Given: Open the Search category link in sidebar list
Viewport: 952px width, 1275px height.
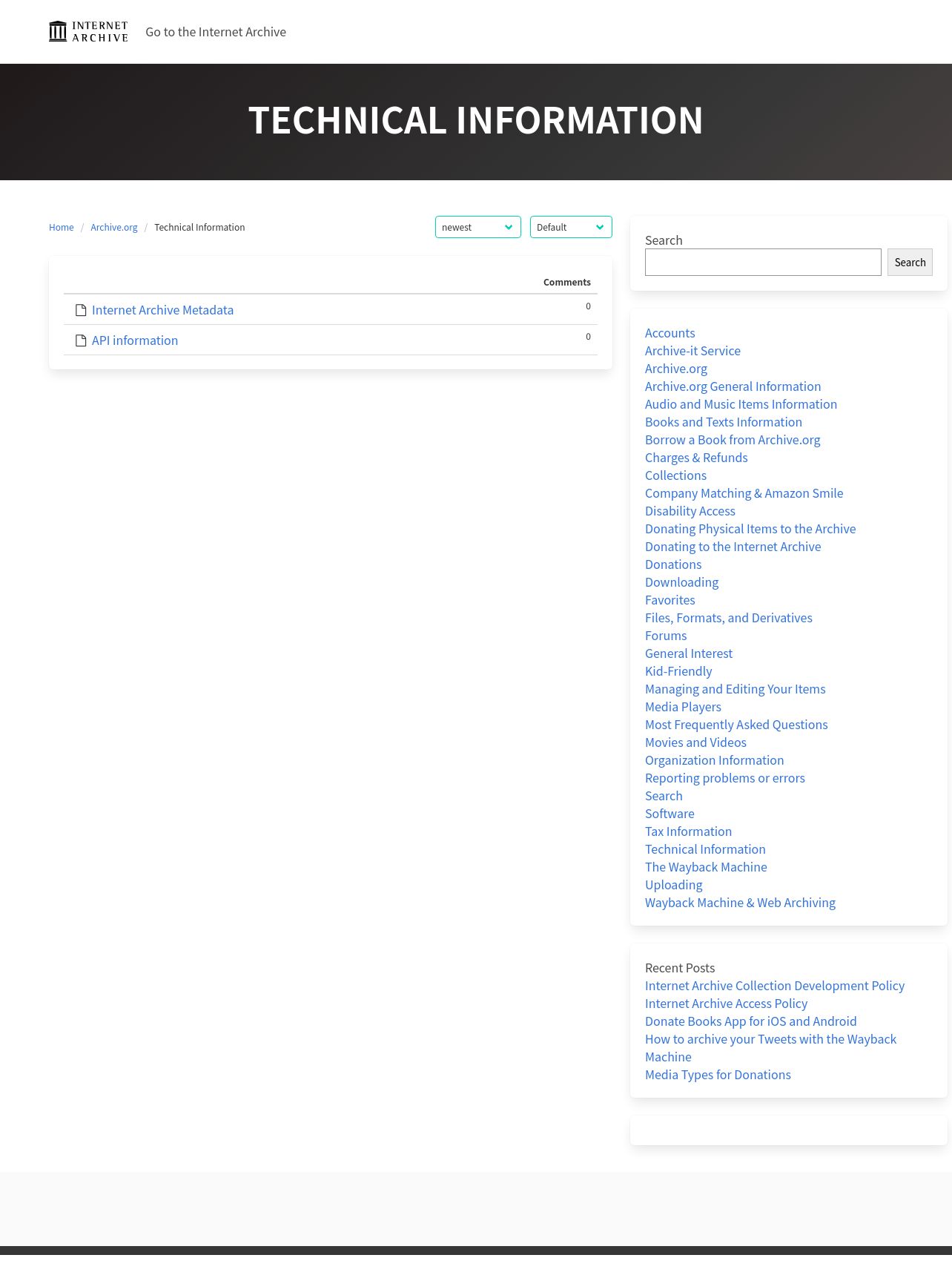Looking at the screenshot, I should [x=664, y=796].
